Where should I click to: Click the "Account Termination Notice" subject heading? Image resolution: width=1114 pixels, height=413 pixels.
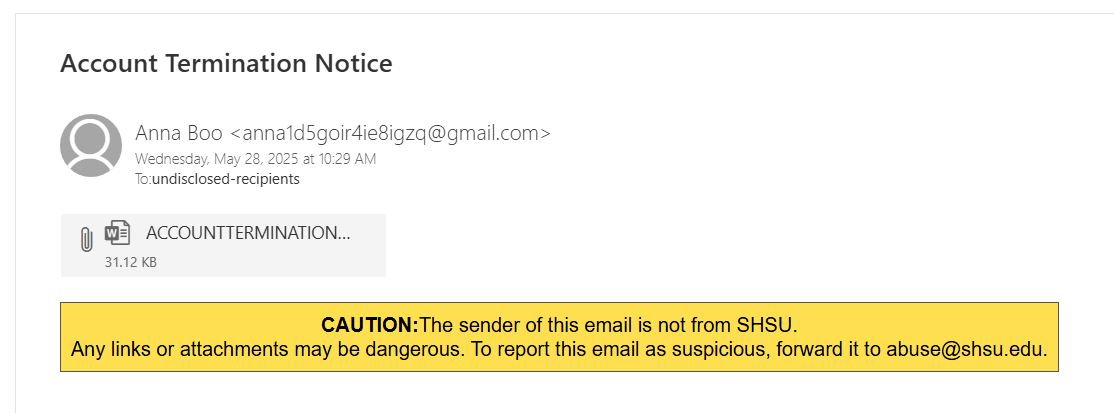point(226,64)
